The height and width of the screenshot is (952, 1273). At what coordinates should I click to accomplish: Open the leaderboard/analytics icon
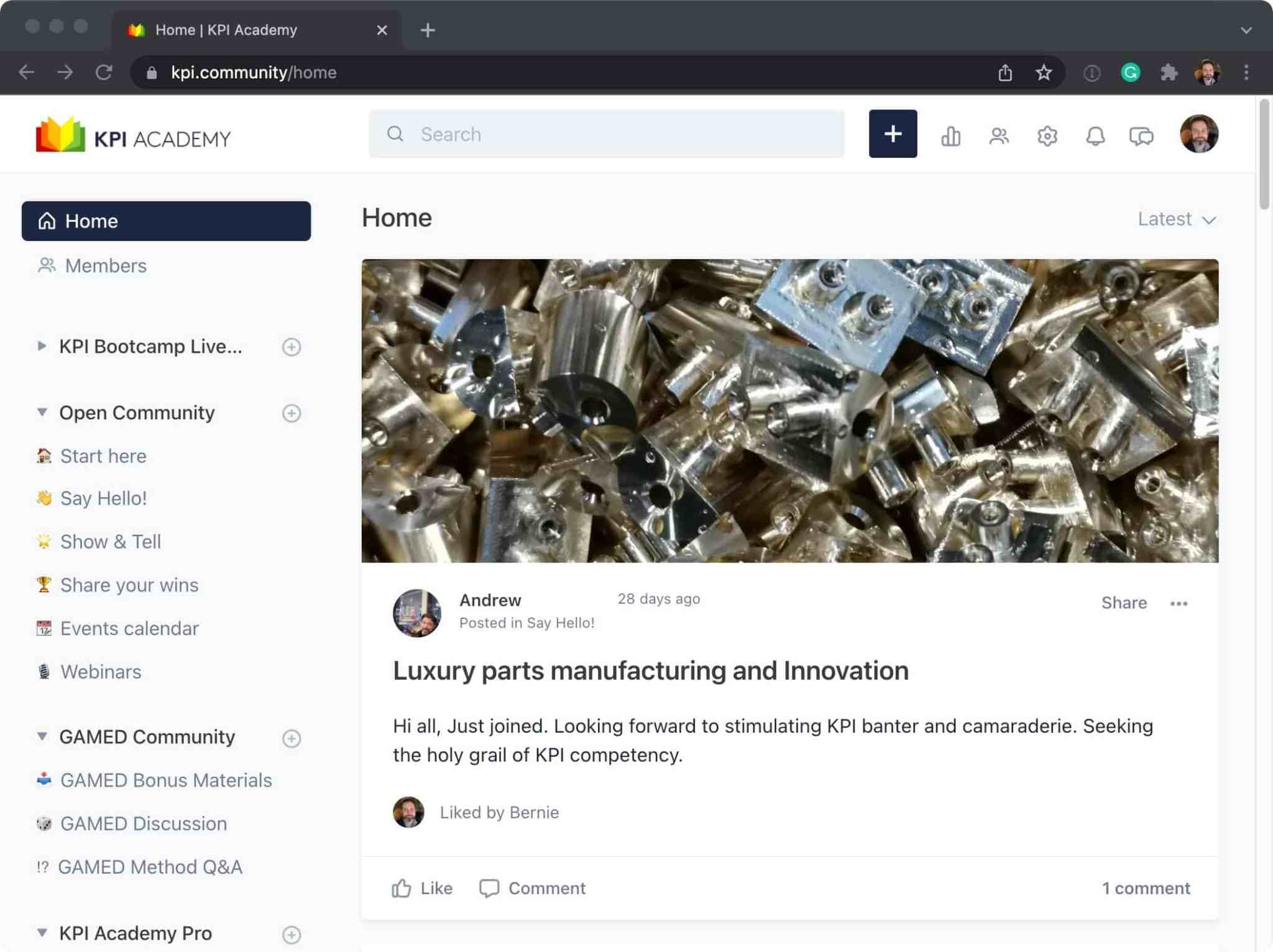click(x=950, y=135)
